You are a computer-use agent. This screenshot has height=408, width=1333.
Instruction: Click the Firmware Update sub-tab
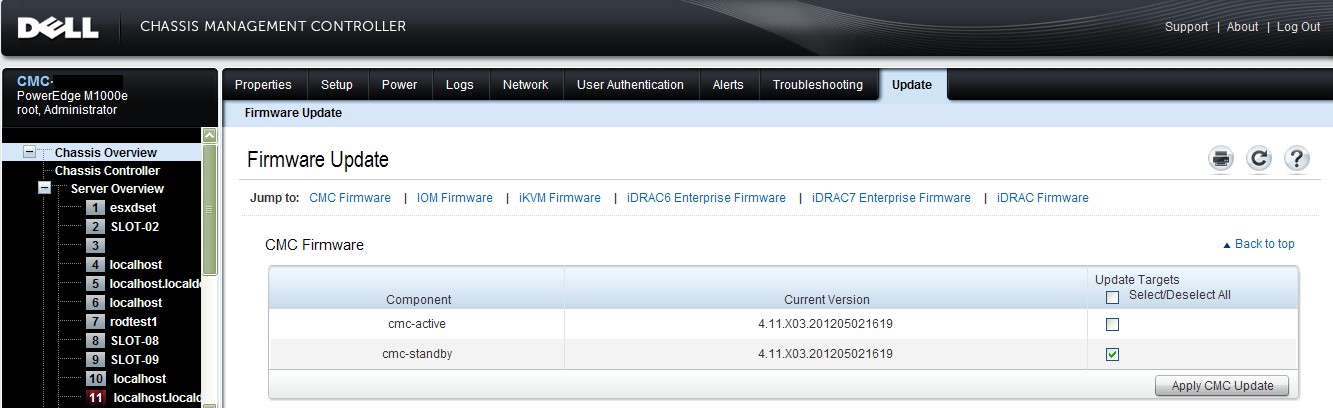tap(293, 113)
